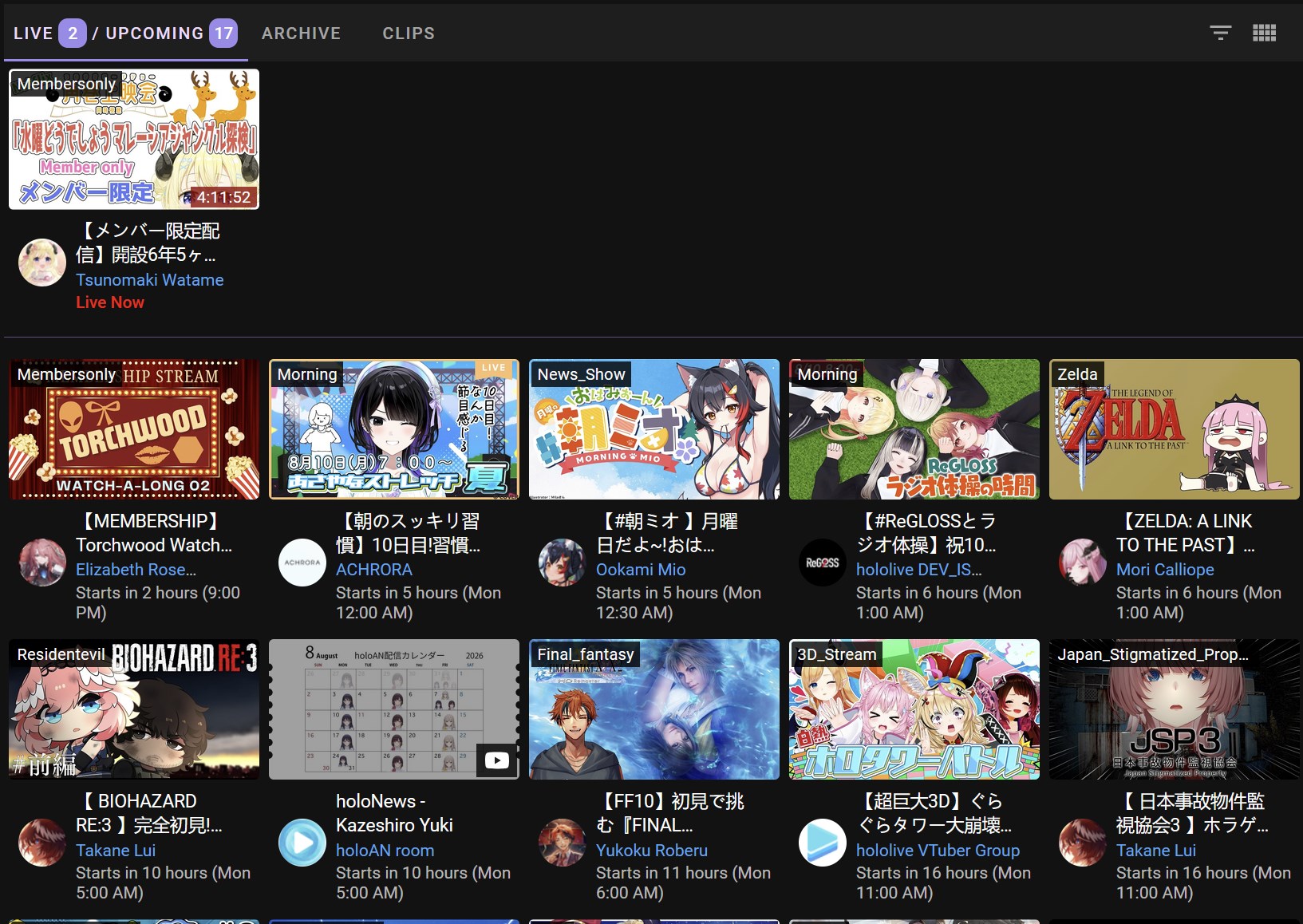Visit the Mori Calliope channel link

(1165, 570)
